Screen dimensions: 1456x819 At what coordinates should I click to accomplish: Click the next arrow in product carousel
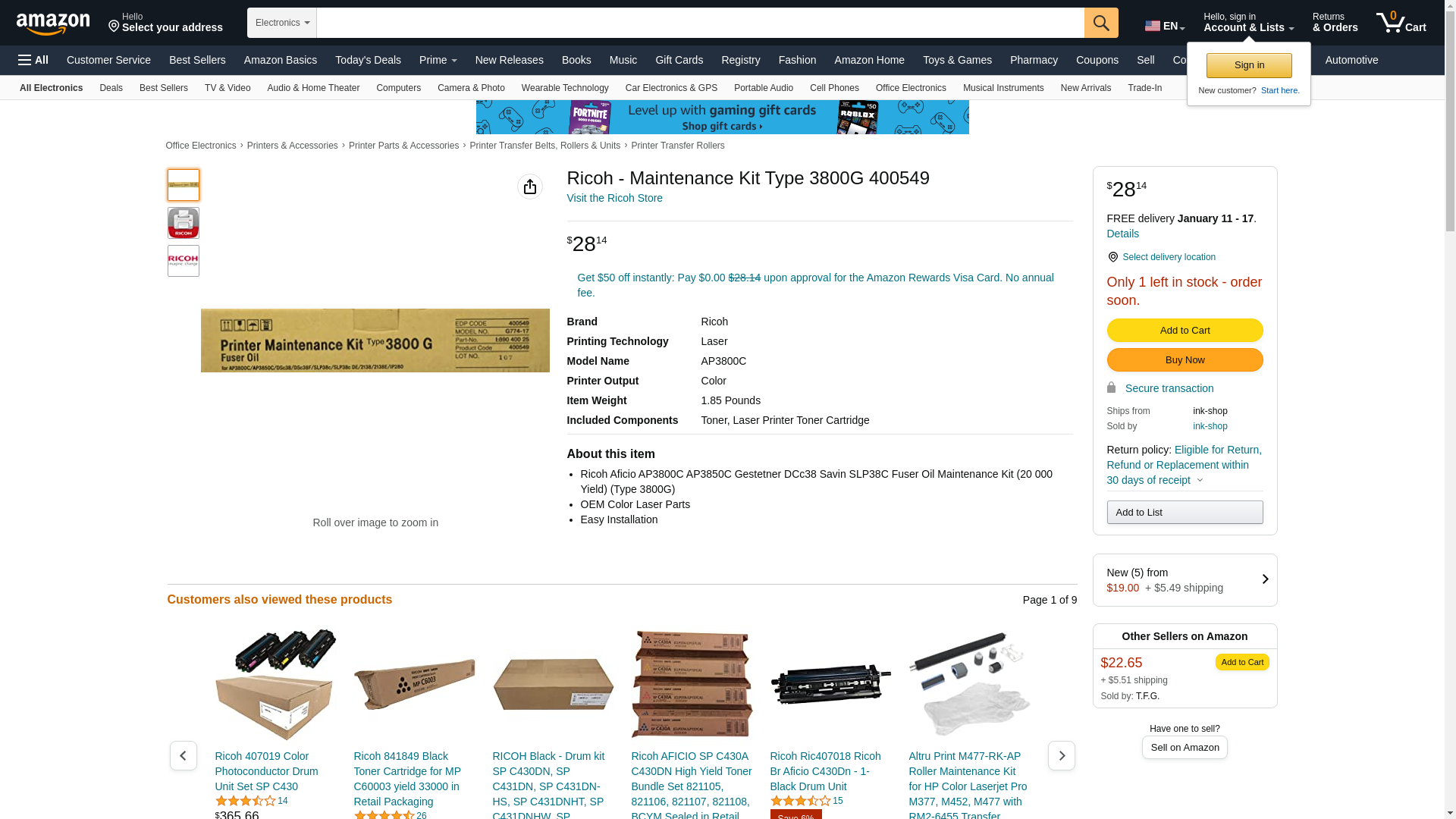click(1061, 755)
